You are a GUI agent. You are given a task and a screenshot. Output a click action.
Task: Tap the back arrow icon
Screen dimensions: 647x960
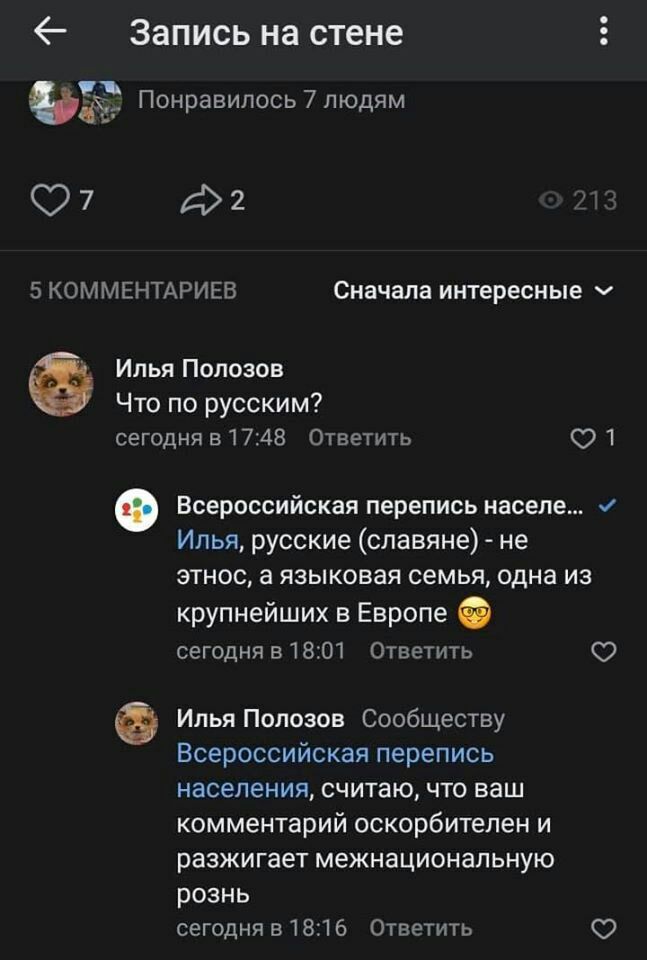tap(50, 33)
